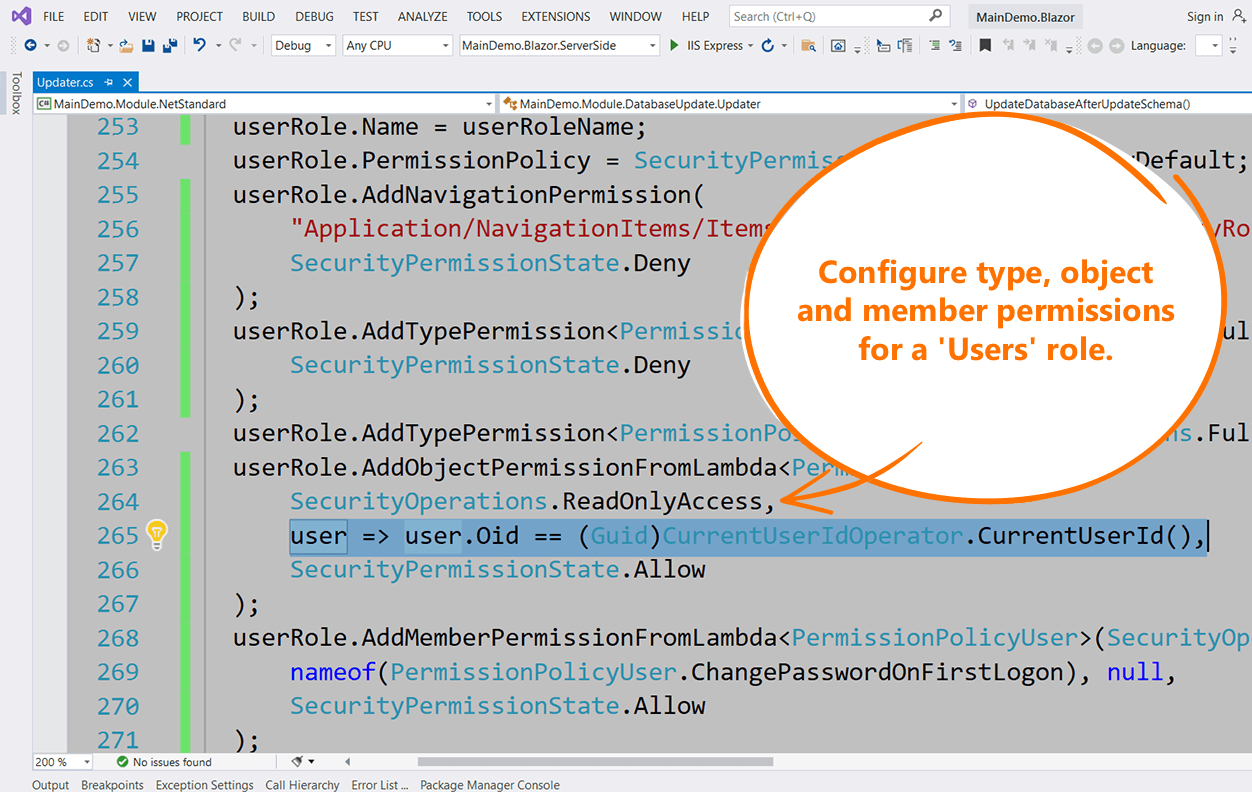
Task: Open the EXTENSIONS menu
Action: pos(556,17)
